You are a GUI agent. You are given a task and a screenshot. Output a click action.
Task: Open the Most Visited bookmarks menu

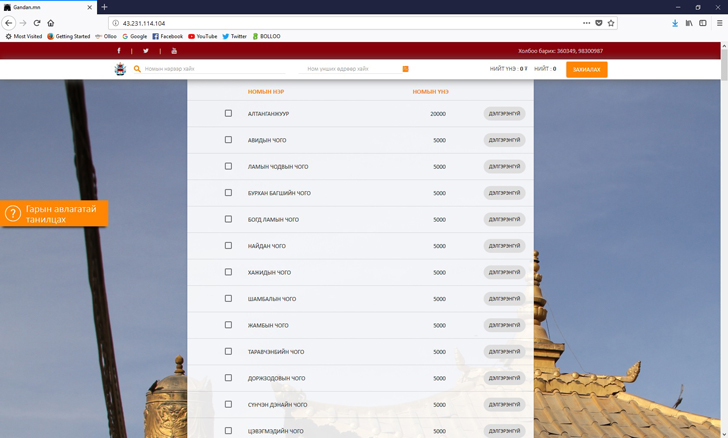point(24,36)
